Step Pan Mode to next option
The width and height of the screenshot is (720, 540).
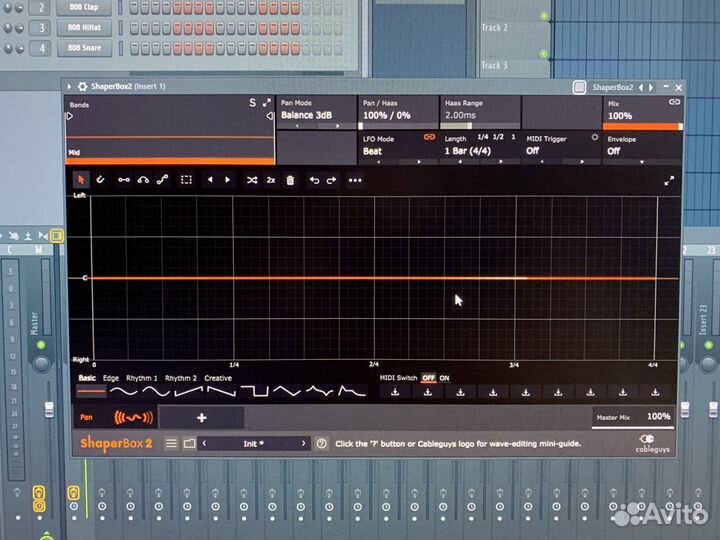tap(338, 126)
